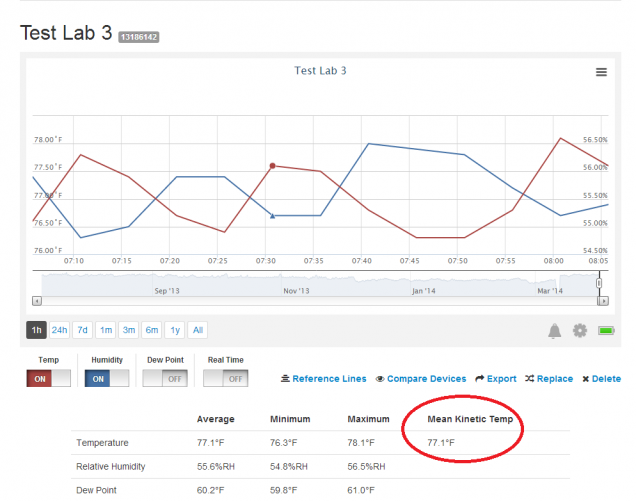The image size is (636, 501).
Task: Open the chart hamburger menu
Action: point(601,72)
